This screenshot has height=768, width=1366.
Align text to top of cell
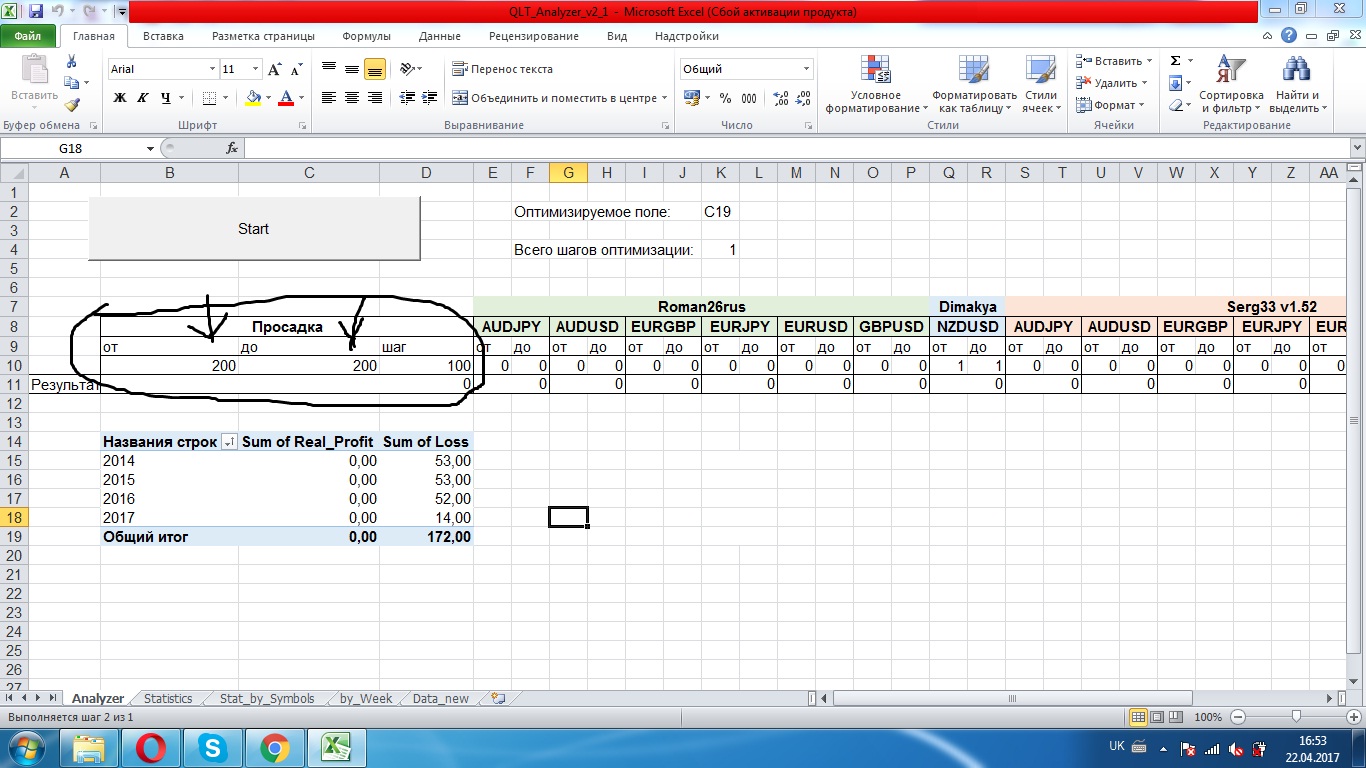pyautogui.click(x=329, y=69)
